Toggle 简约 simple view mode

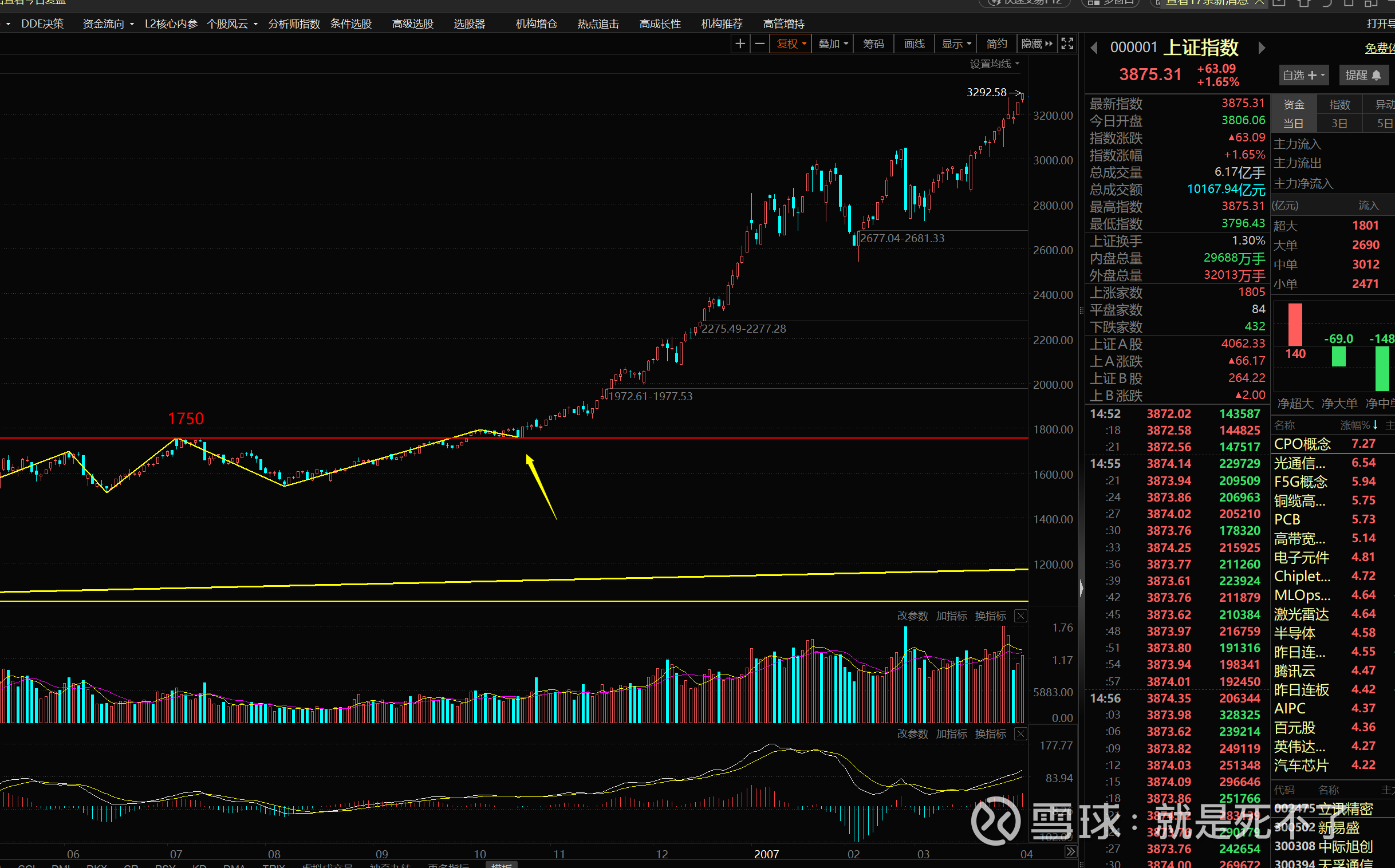coord(996,44)
